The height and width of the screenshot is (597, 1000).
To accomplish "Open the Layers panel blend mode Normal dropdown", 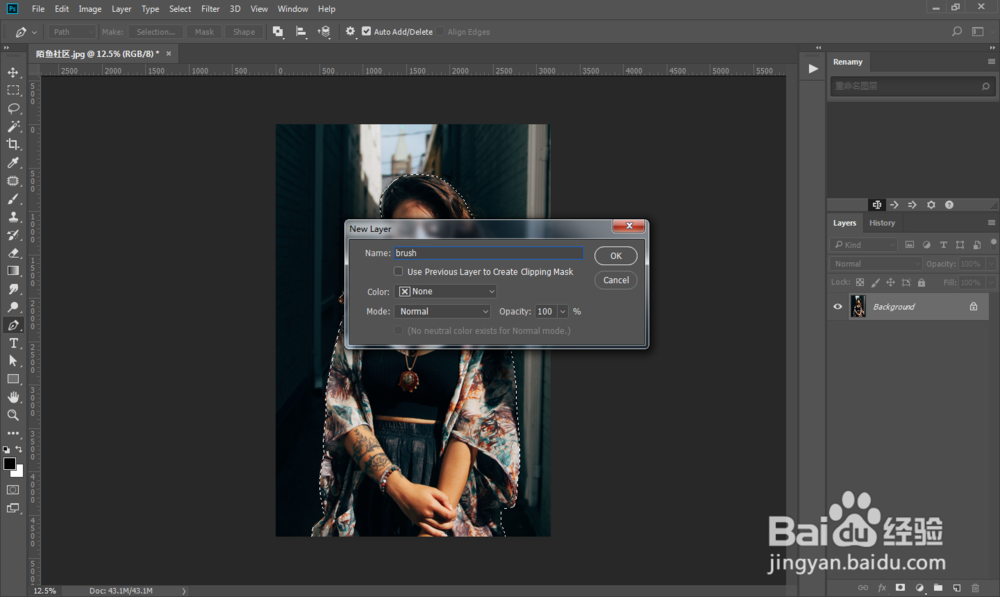I will 876,263.
